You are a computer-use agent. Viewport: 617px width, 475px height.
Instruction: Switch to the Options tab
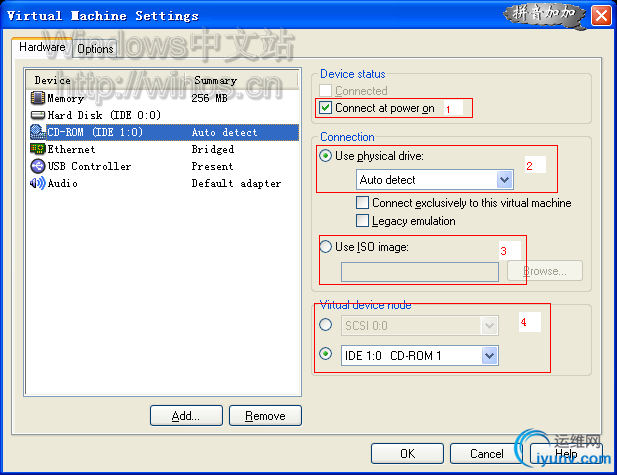click(95, 49)
